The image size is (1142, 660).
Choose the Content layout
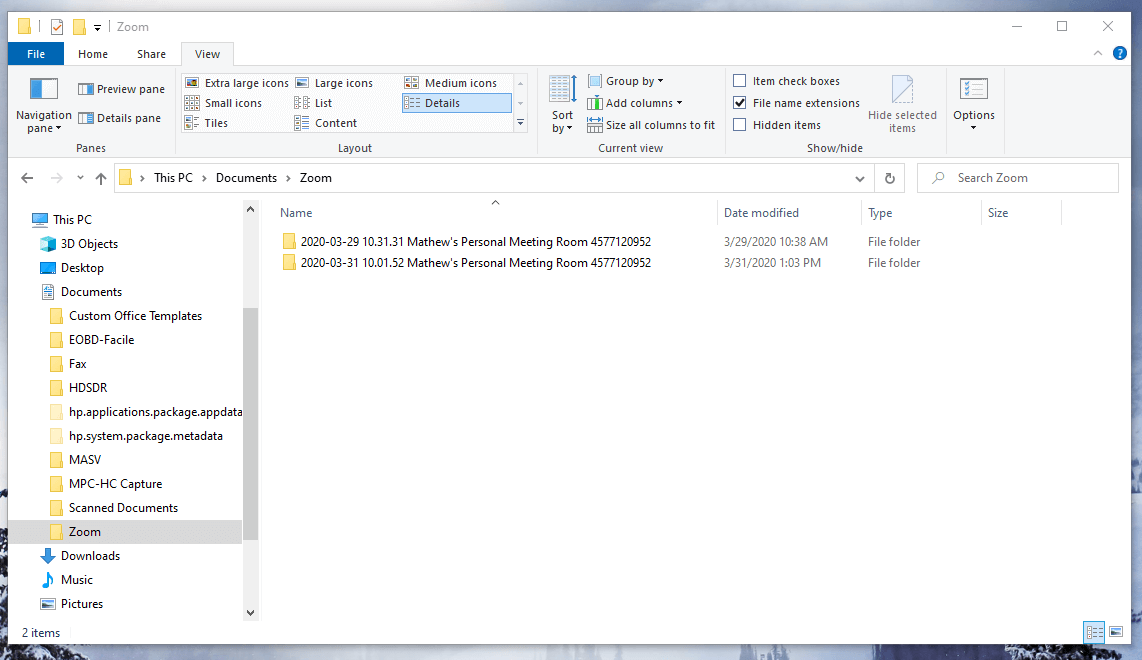326,123
